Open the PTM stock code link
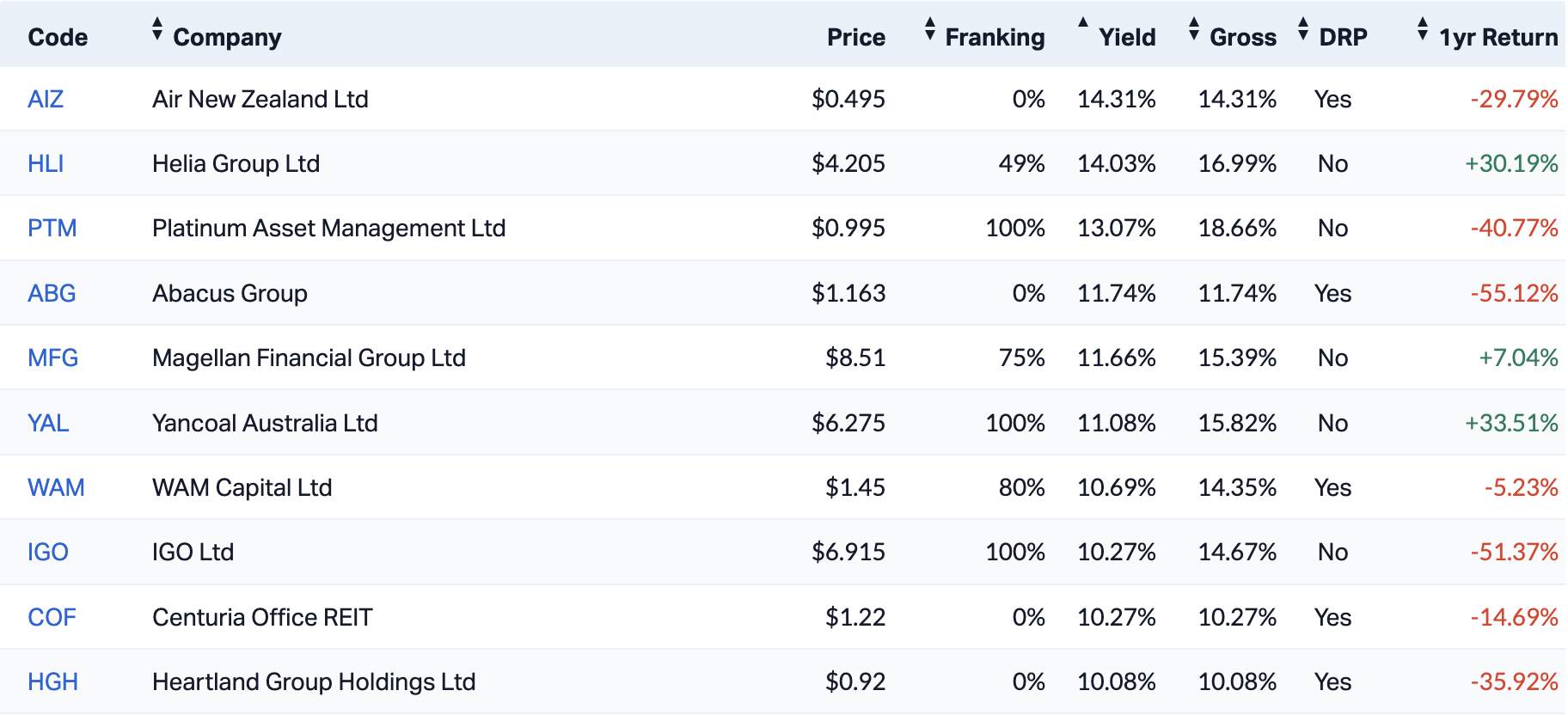This screenshot has height=715, width=1568. (52, 228)
